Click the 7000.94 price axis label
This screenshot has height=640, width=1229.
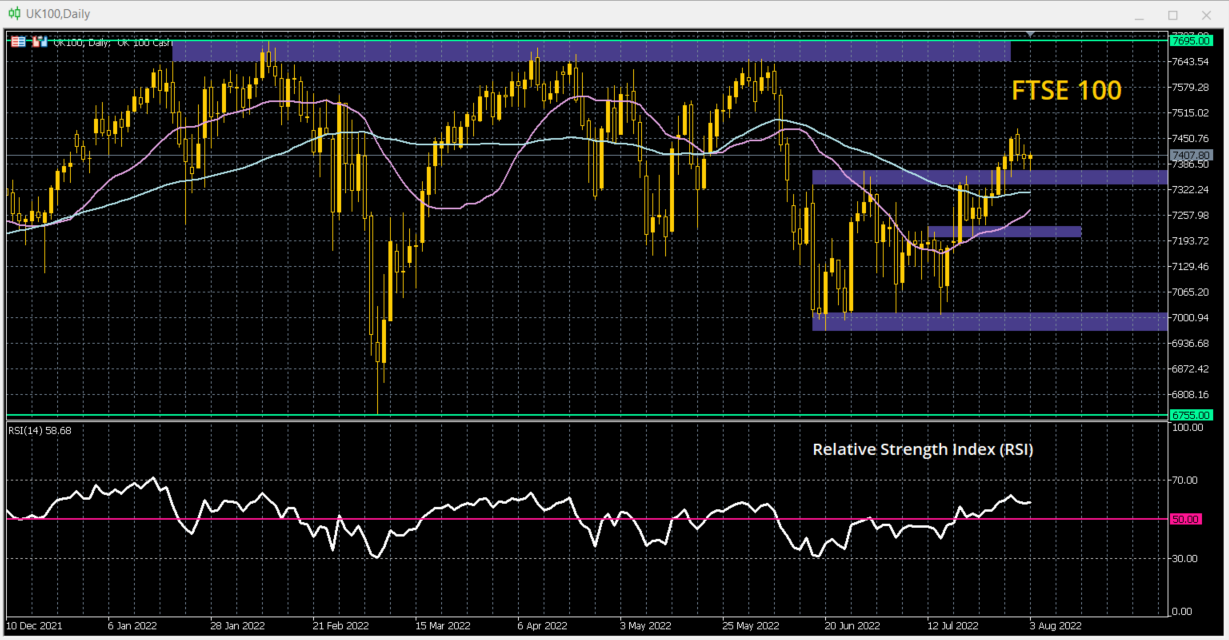pyautogui.click(x=1190, y=318)
